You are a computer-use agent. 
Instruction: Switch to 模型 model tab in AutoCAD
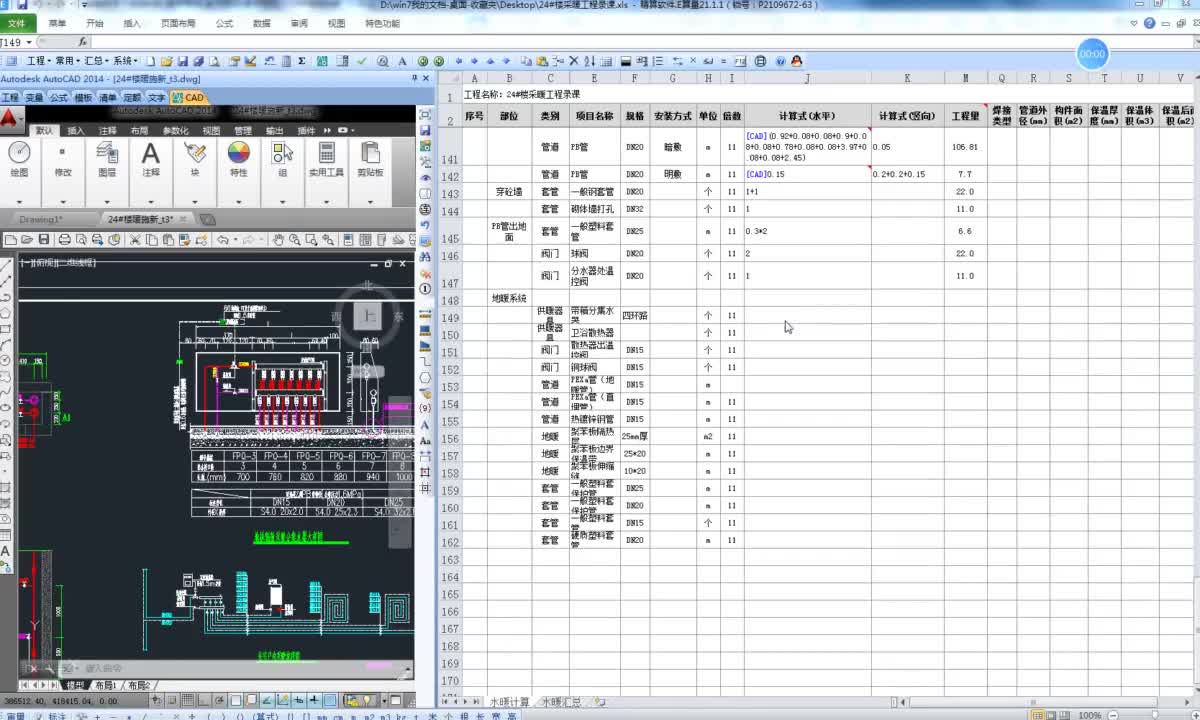[76, 685]
